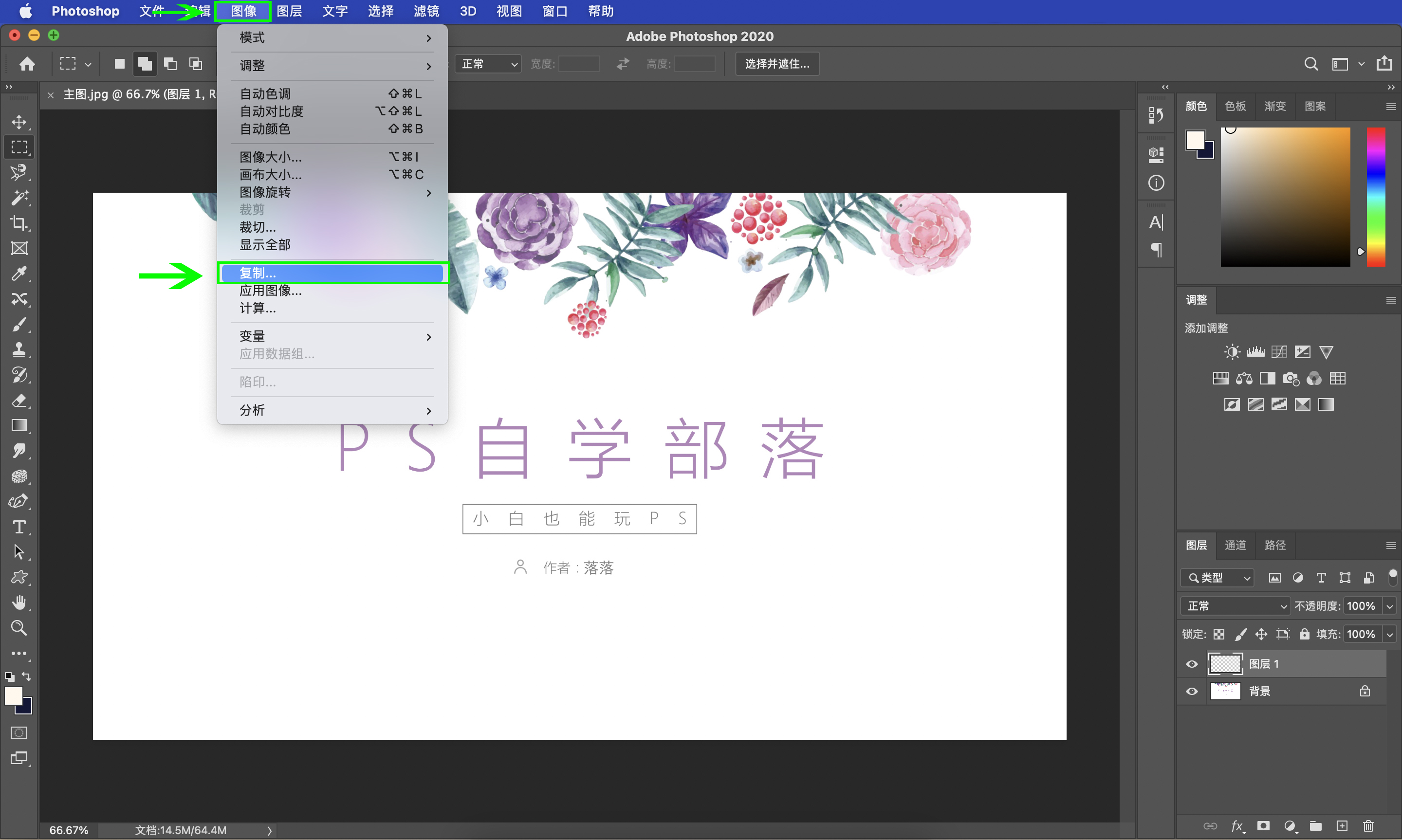1402x840 pixels.
Task: Select the Brush tool
Action: [19, 324]
